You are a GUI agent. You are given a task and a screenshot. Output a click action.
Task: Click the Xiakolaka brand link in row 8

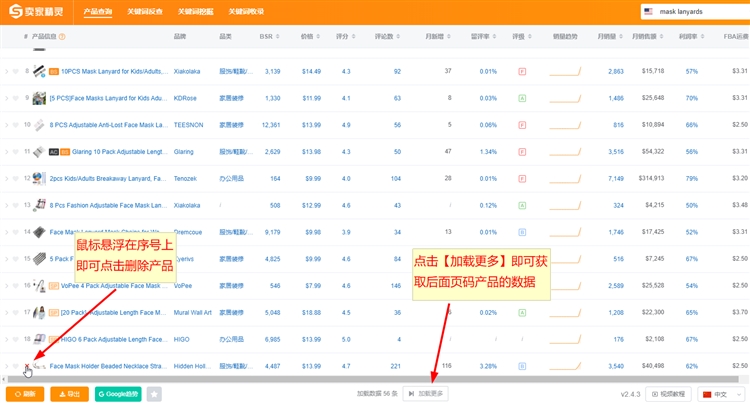187,72
